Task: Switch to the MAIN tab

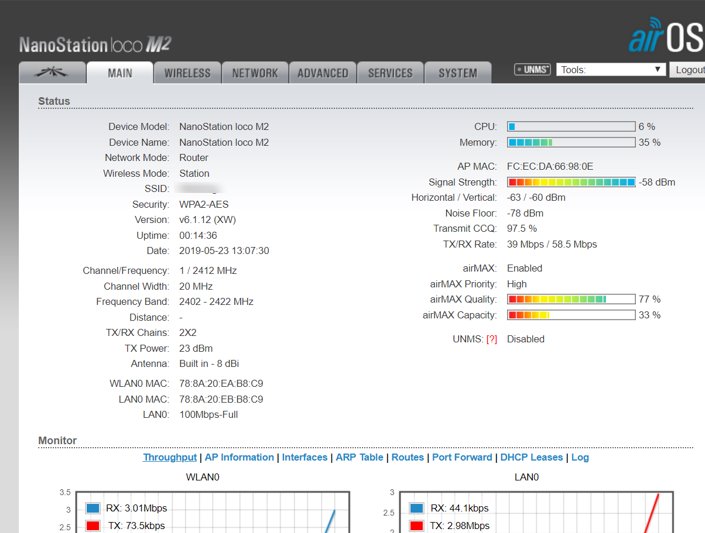Action: tap(120, 73)
